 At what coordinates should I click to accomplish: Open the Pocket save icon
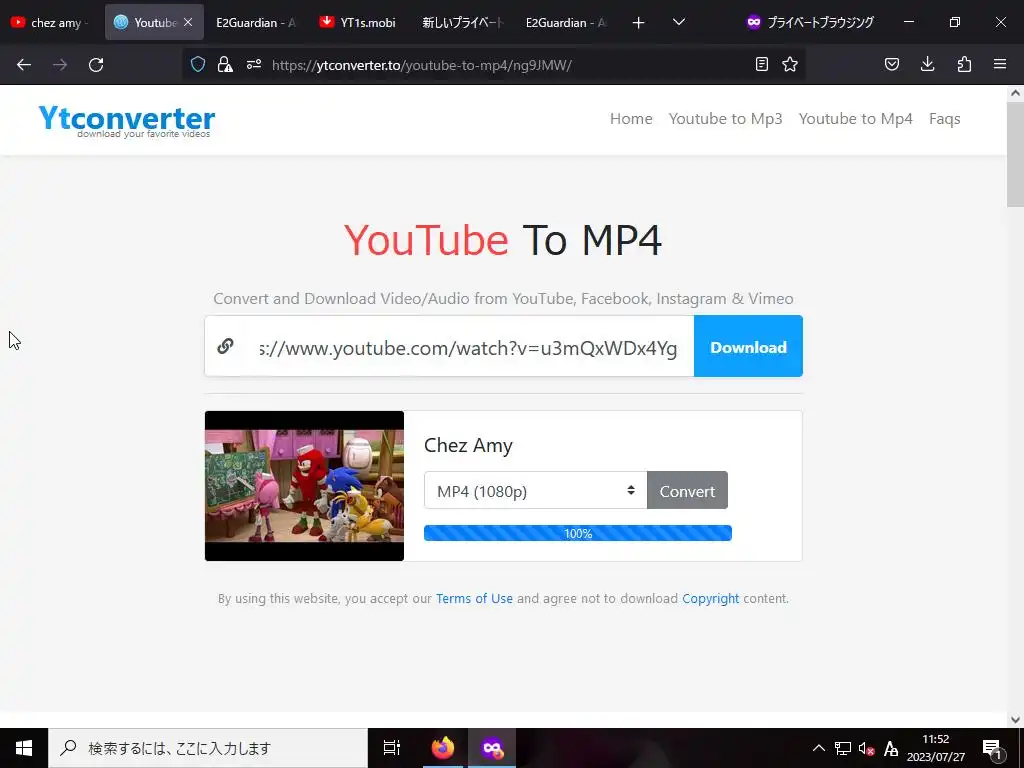(891, 64)
